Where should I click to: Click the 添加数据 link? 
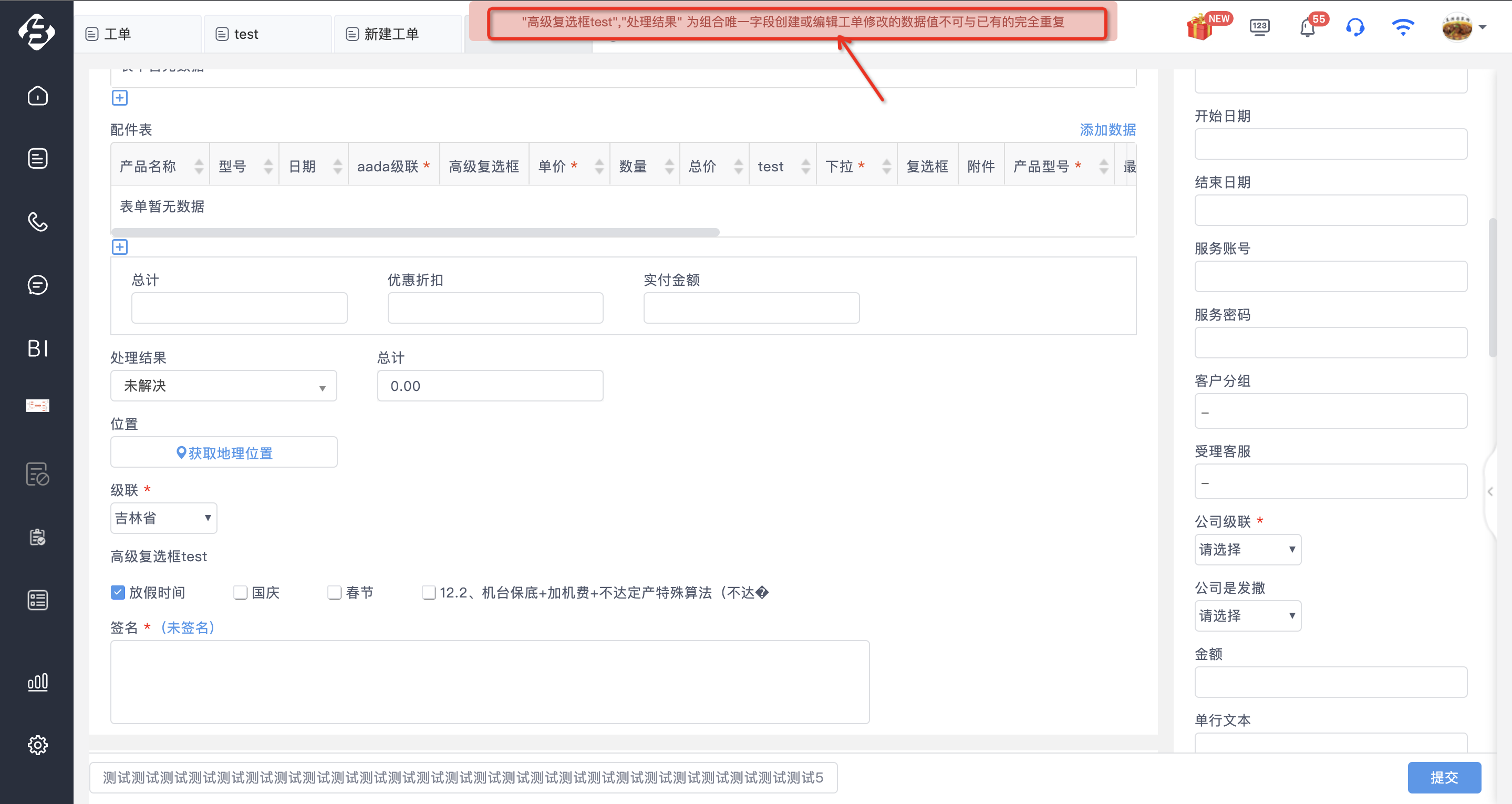[1107, 130]
